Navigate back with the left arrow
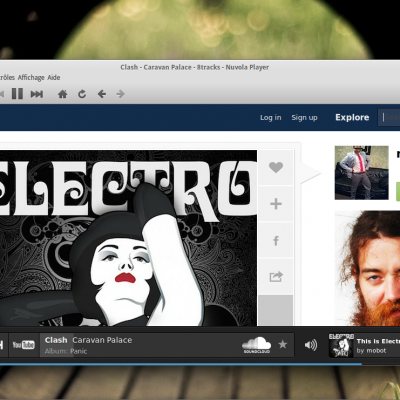Image resolution: width=400 pixels, height=400 pixels. 102,94
